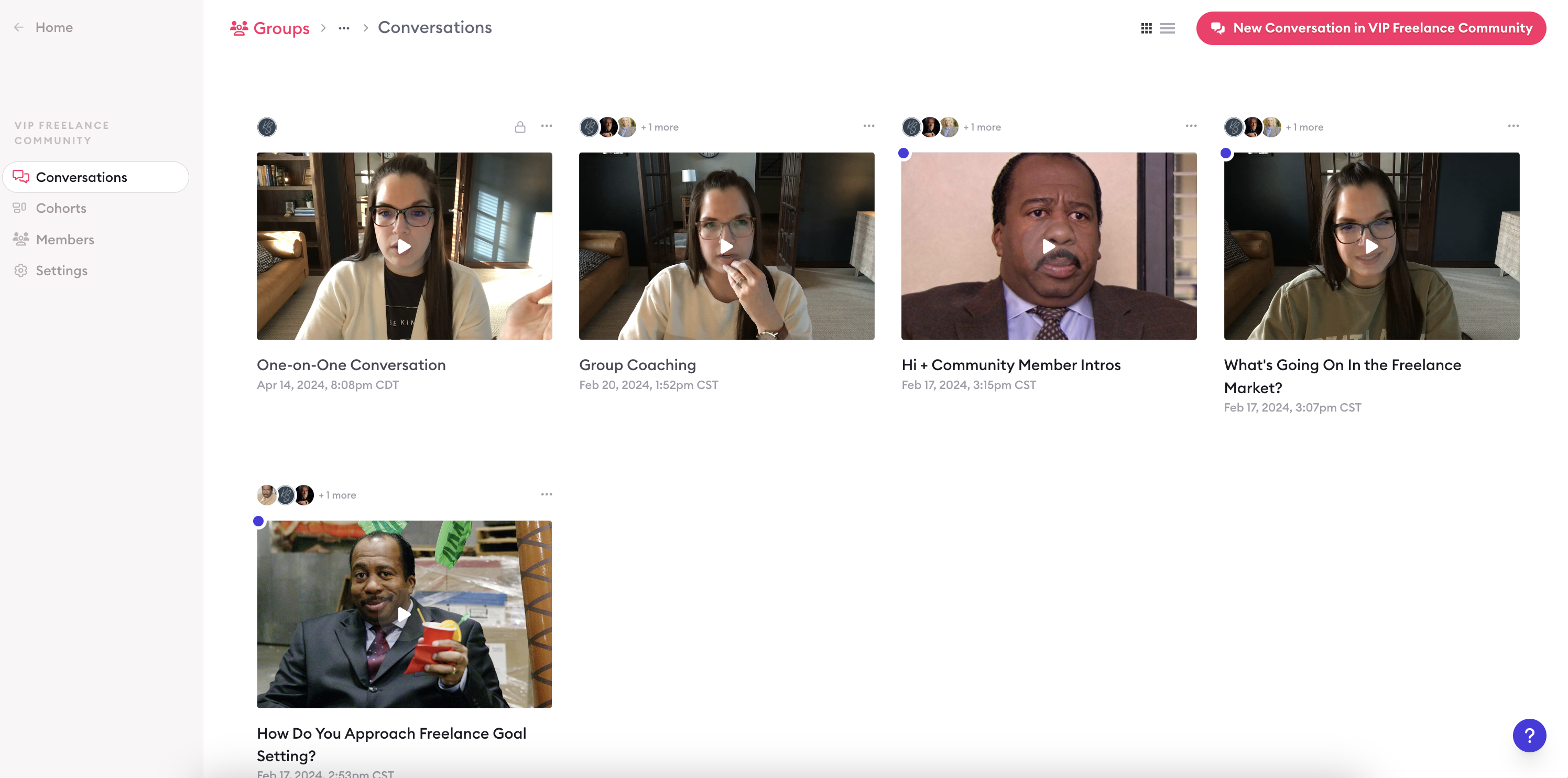Play the Group Coaching video
1568x778 pixels.
point(726,246)
